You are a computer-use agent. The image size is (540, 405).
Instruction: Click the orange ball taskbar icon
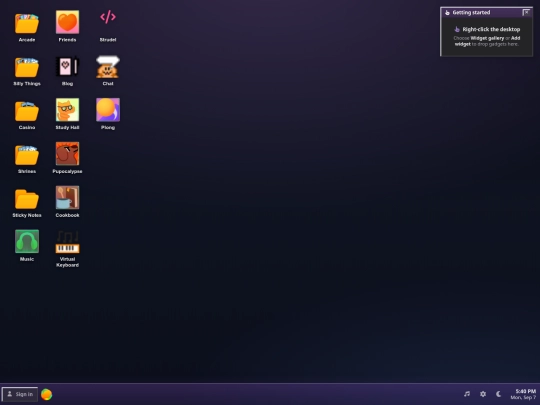(x=46, y=394)
